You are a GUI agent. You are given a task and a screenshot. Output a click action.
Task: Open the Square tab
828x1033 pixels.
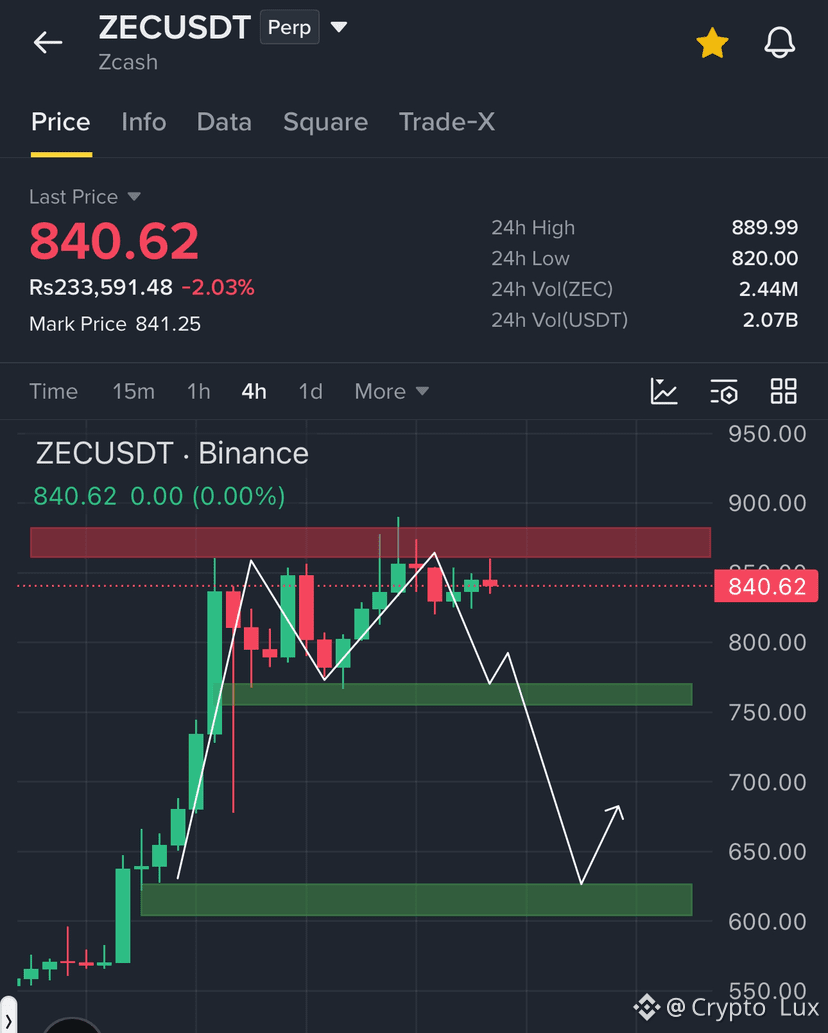325,123
